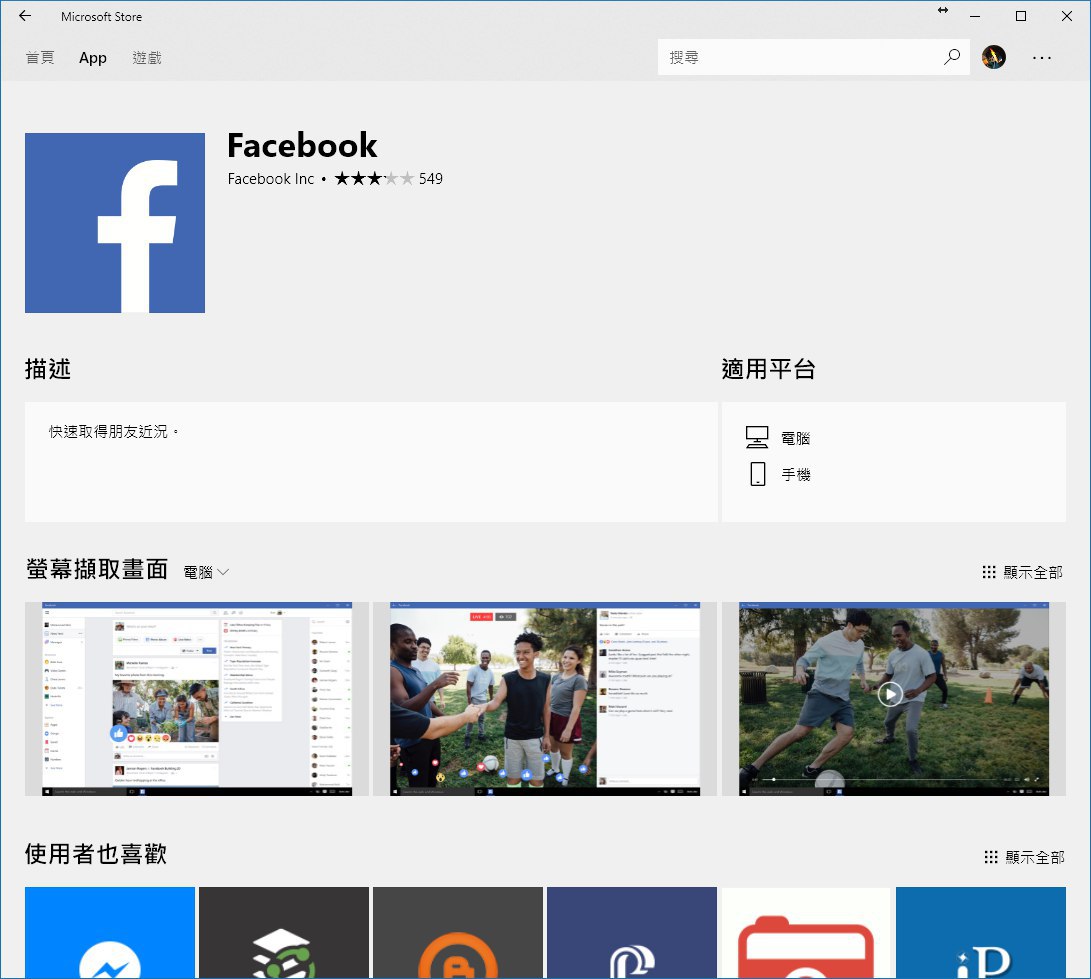The image size is (1091, 979).
Task: Go to the 首頁 home tab
Action: [x=40, y=58]
